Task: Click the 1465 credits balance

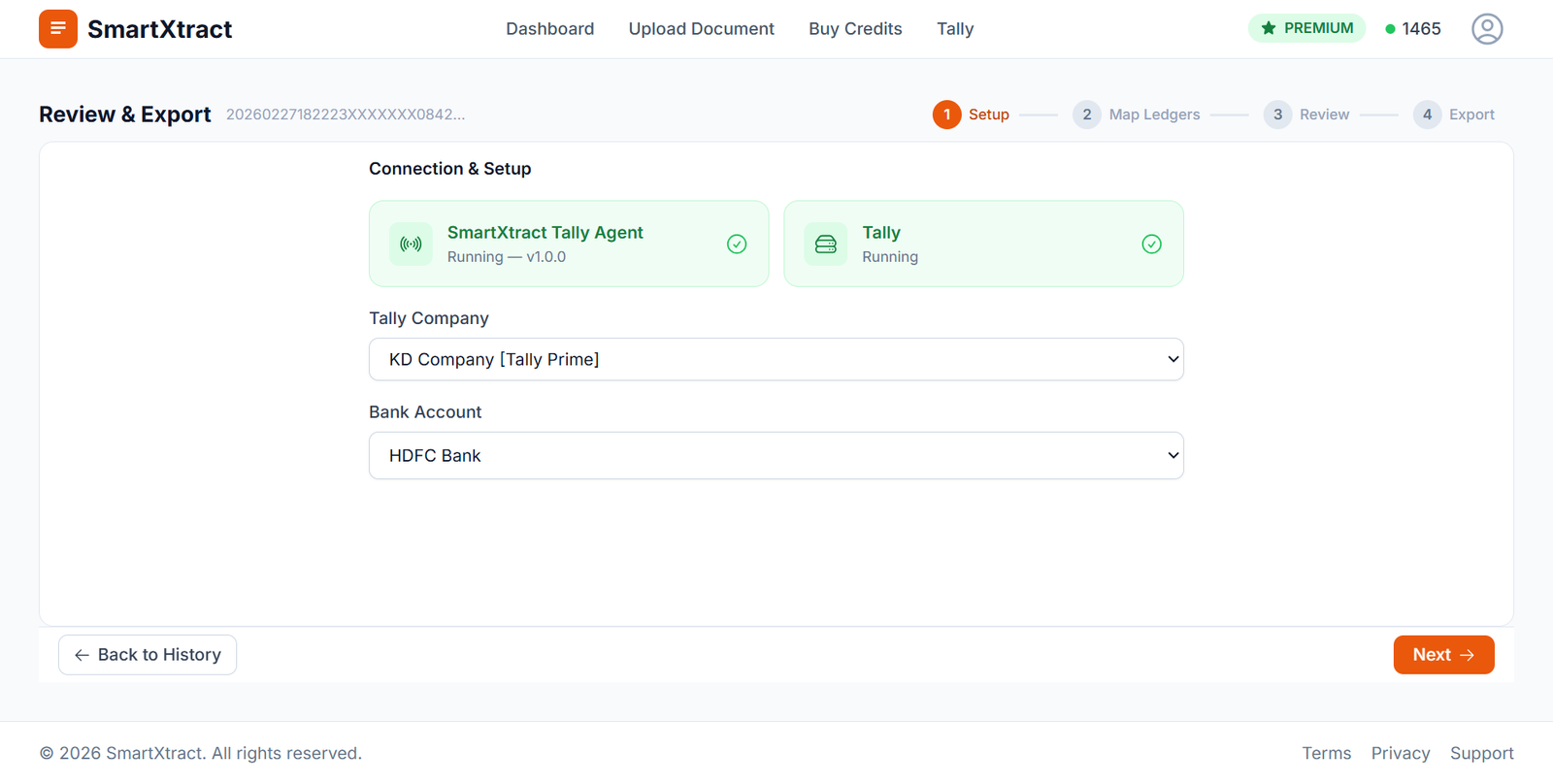Action: [1413, 29]
